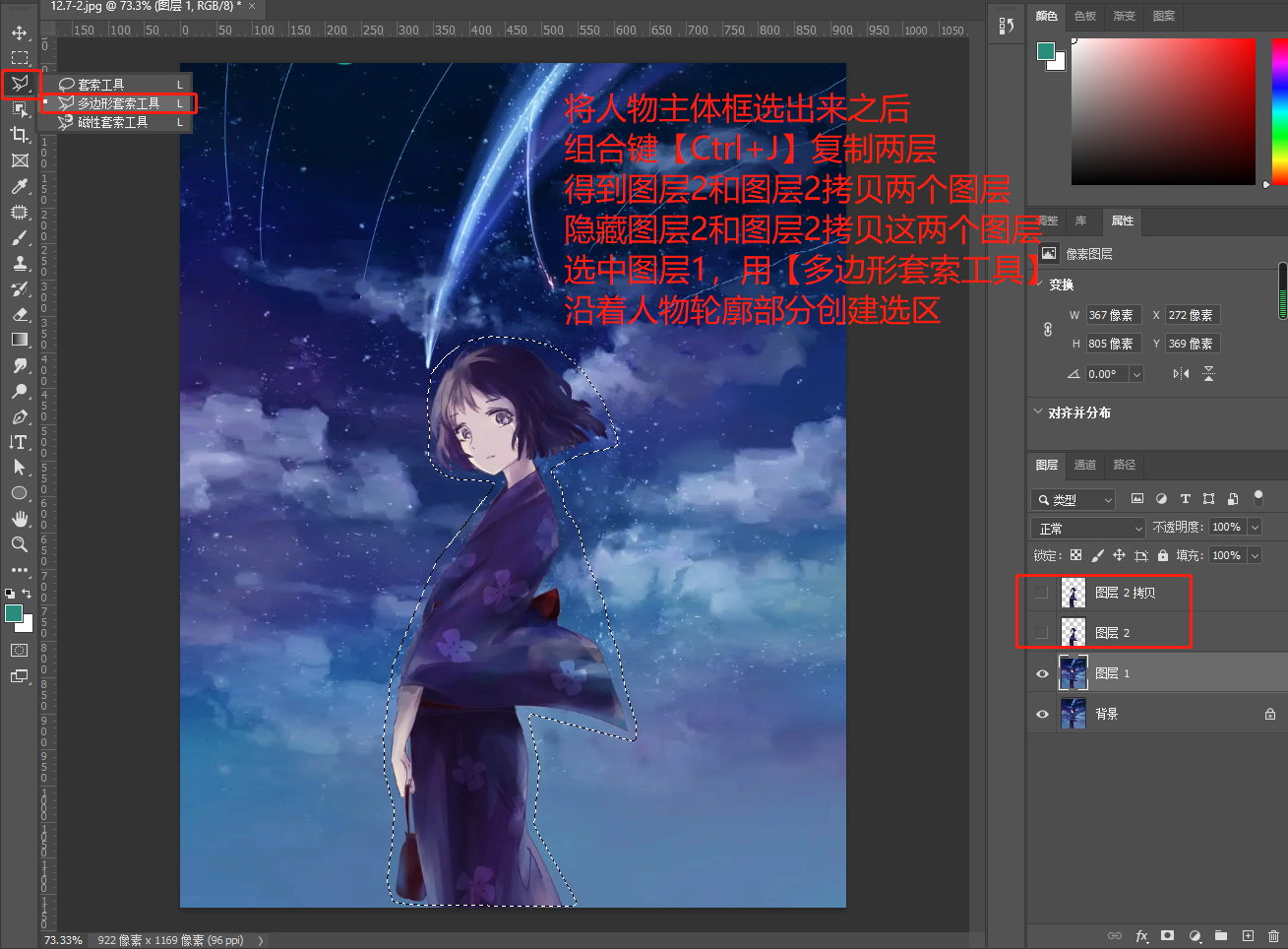
Task: Switch to the 渐变 tab
Action: click(x=1125, y=16)
